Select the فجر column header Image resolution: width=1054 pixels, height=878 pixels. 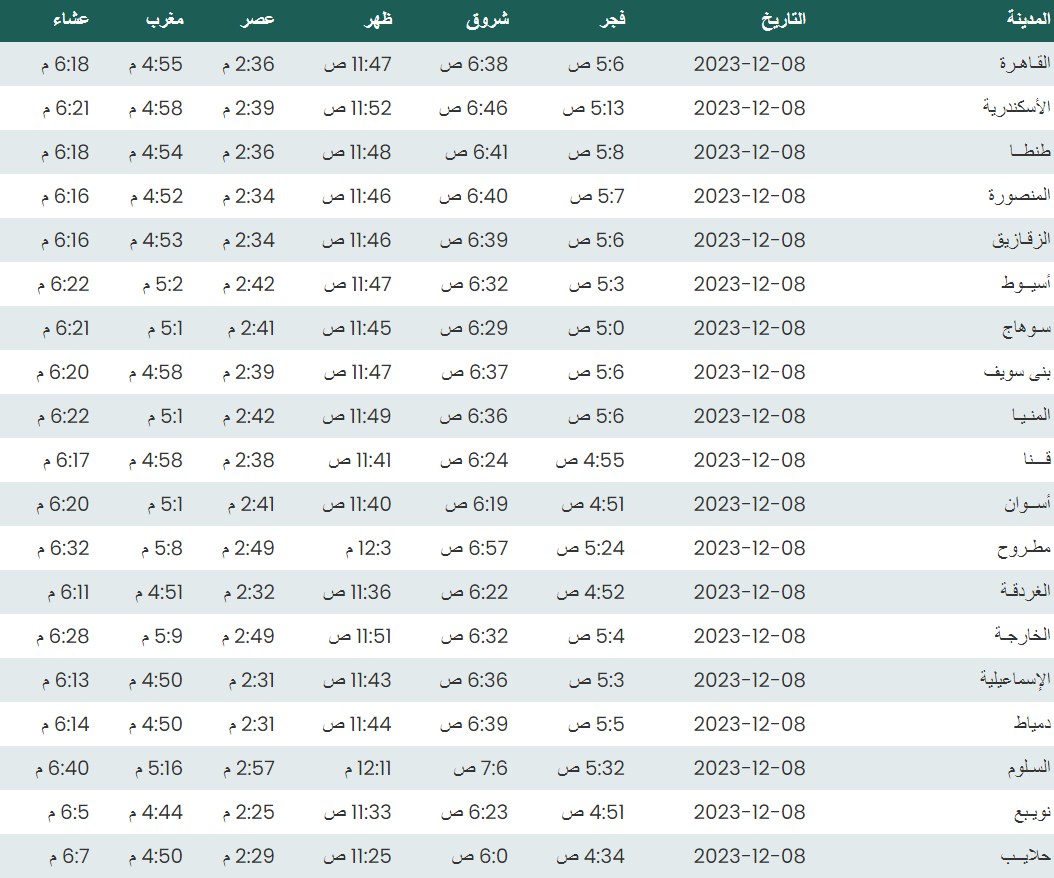tap(609, 19)
